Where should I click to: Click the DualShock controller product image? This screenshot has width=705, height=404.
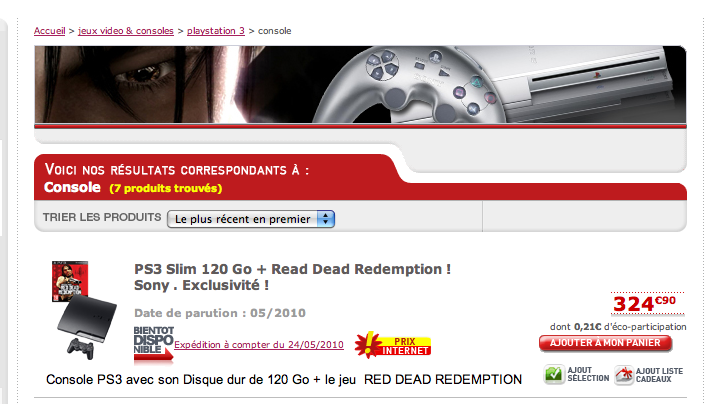coord(80,348)
